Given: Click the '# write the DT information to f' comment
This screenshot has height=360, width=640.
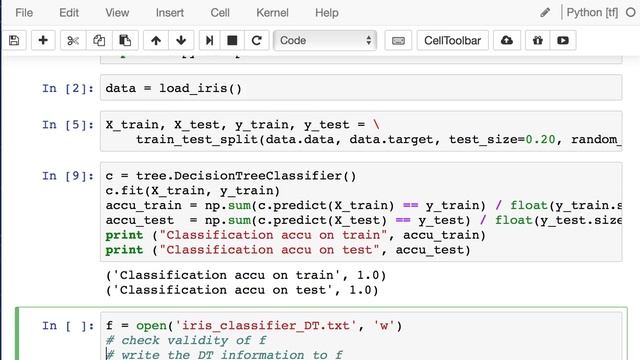Looking at the screenshot, I should click(224, 355).
